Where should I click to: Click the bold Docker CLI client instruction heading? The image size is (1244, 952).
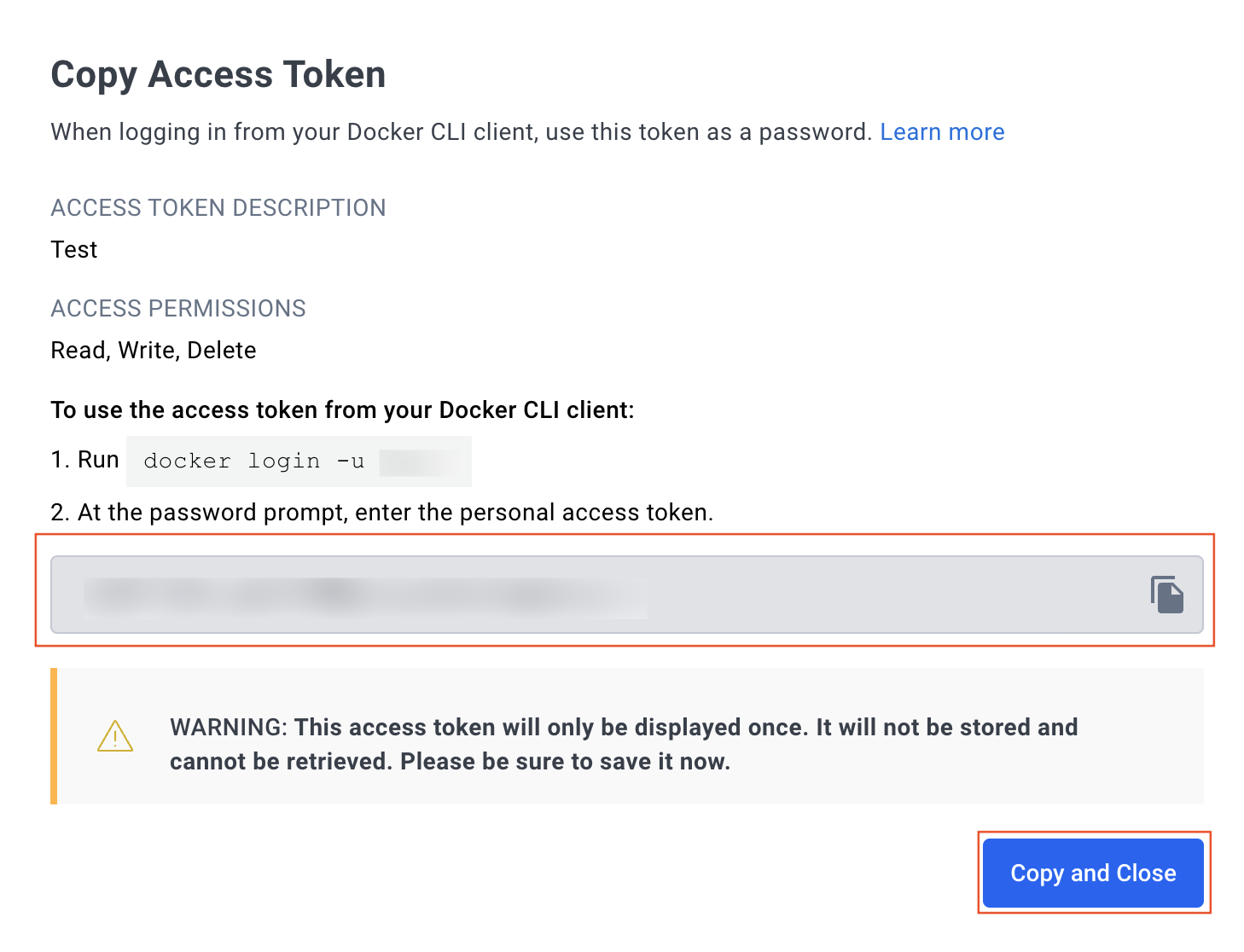point(342,410)
